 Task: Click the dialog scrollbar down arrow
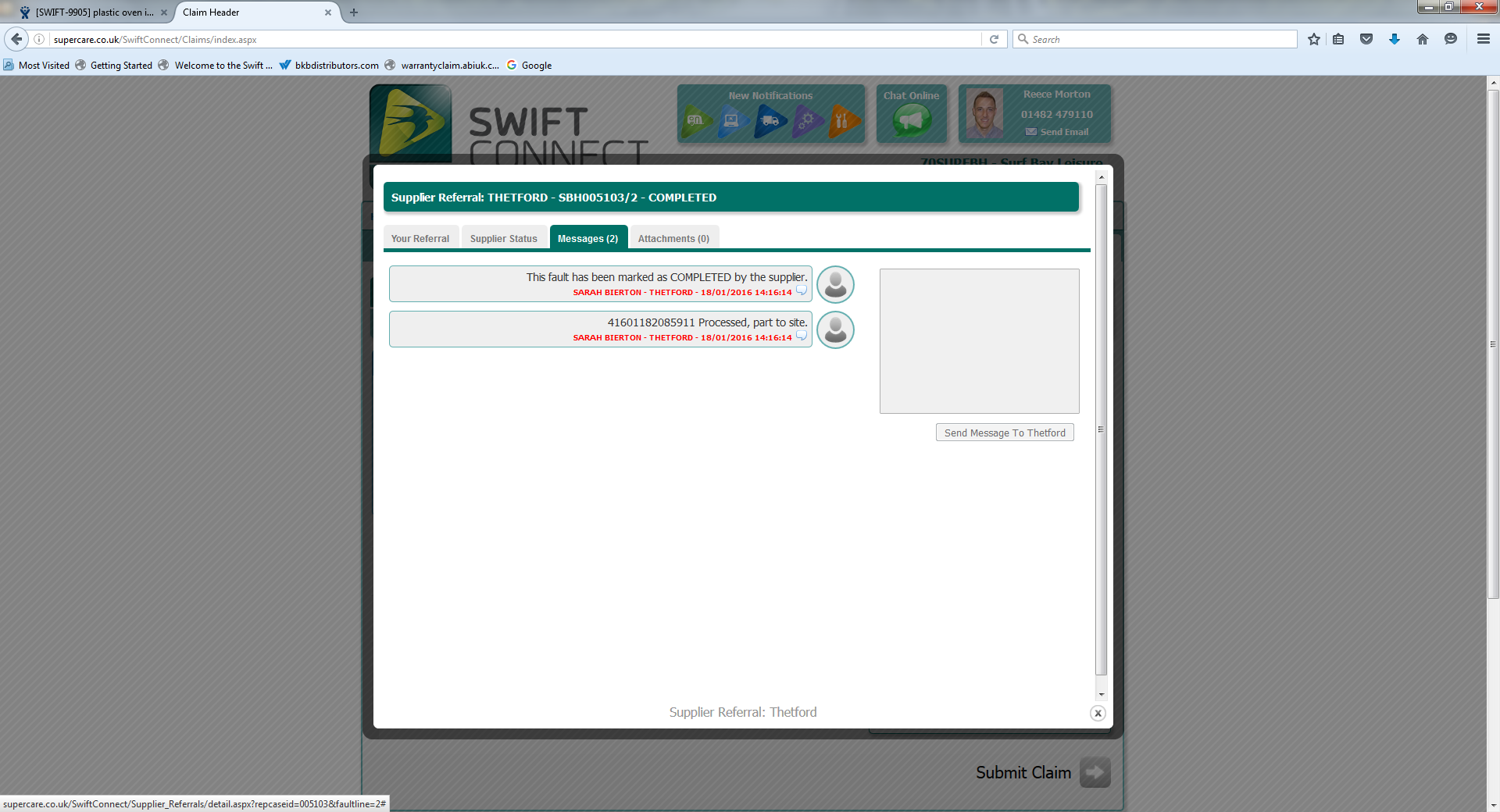[1102, 694]
